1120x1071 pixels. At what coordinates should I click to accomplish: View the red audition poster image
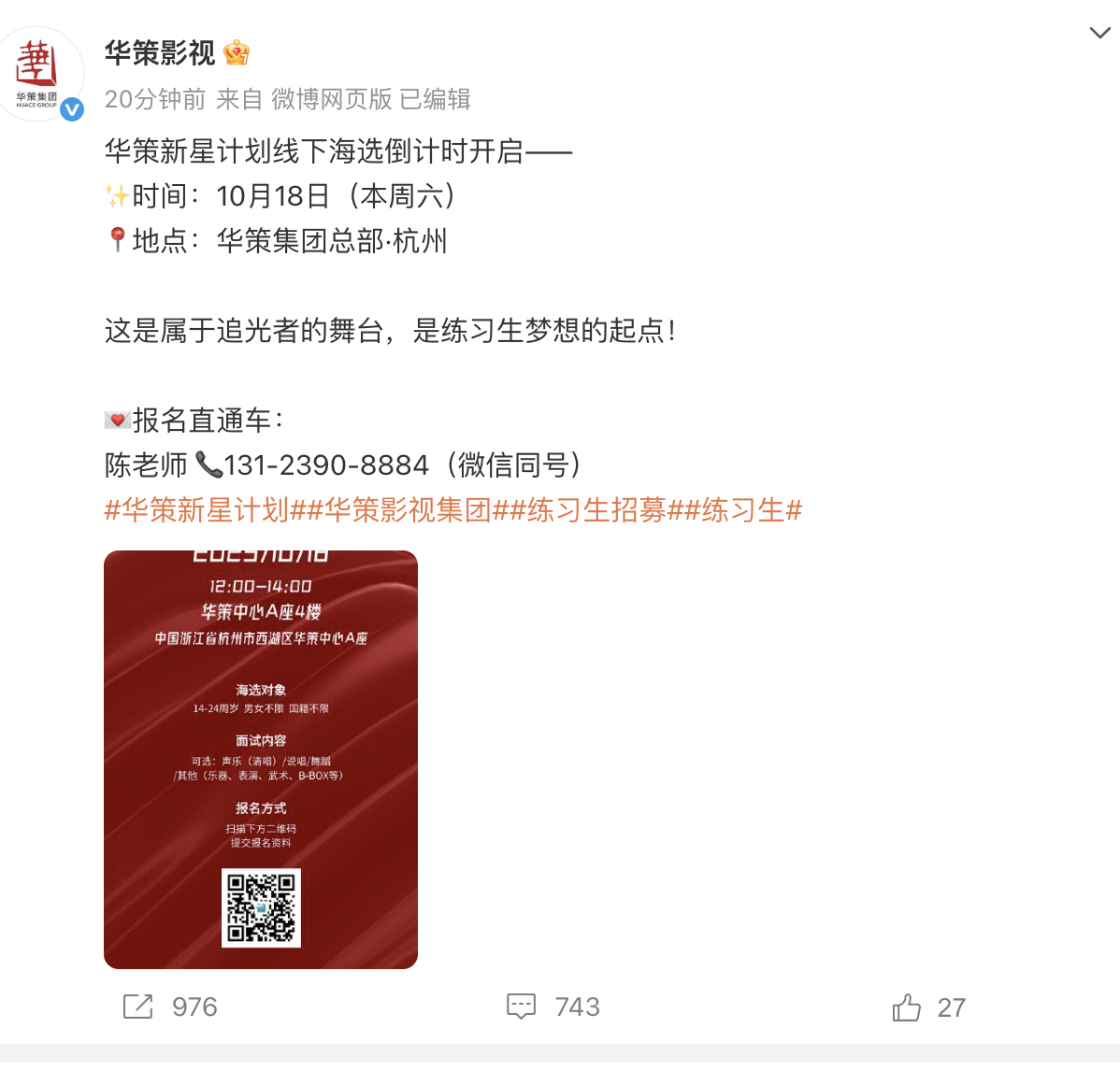261,760
